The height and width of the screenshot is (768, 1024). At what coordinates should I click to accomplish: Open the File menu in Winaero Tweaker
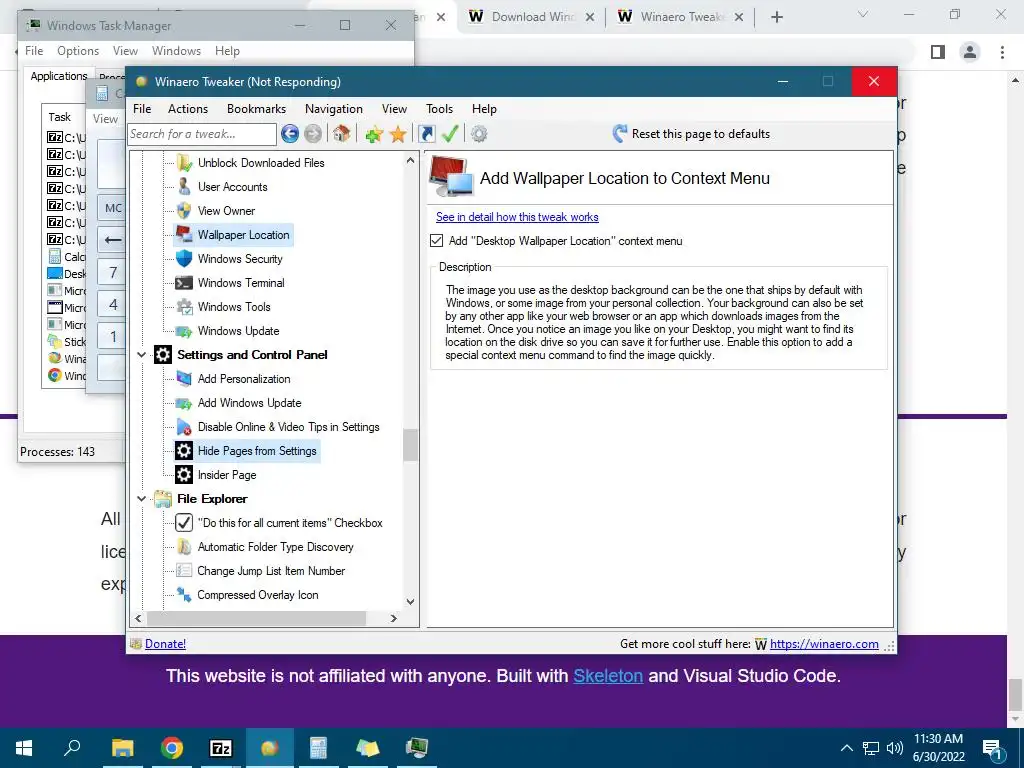tap(142, 109)
